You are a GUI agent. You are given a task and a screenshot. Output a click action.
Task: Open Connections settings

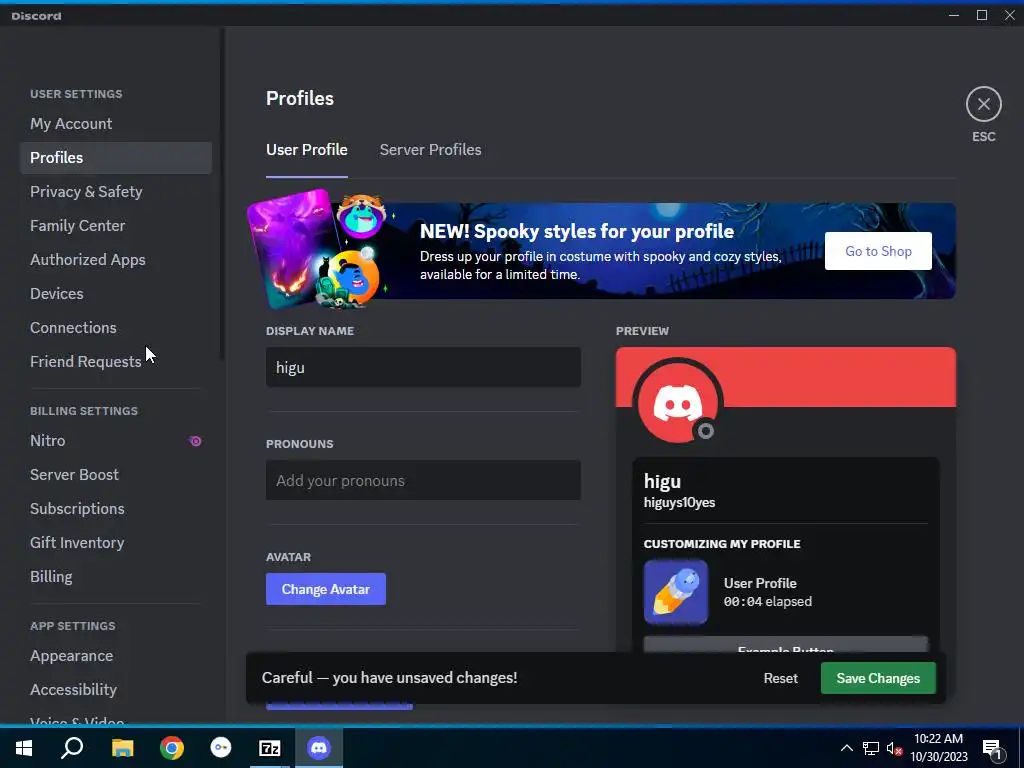pos(116,327)
